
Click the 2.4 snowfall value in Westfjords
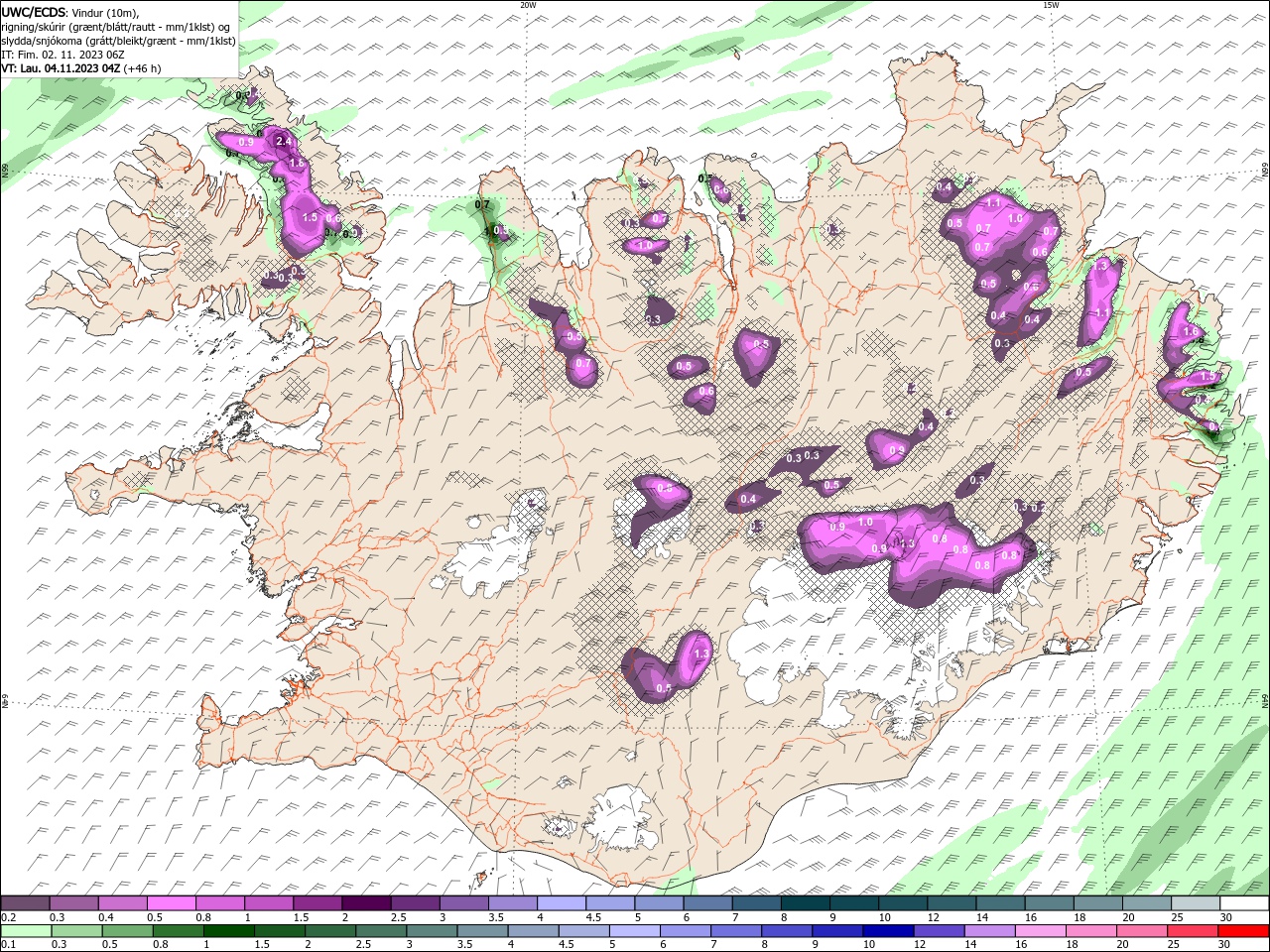coord(283,142)
